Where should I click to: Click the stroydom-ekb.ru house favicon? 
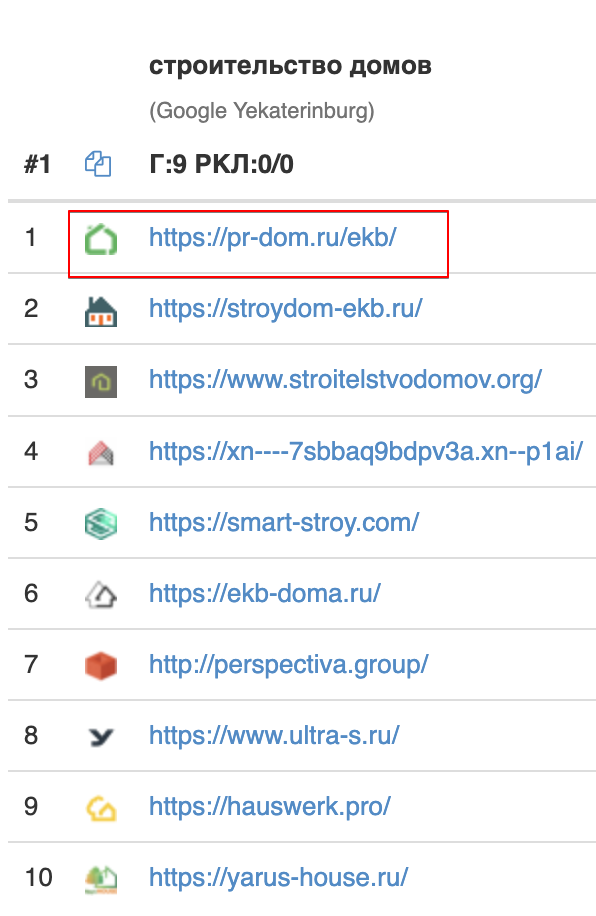(101, 310)
